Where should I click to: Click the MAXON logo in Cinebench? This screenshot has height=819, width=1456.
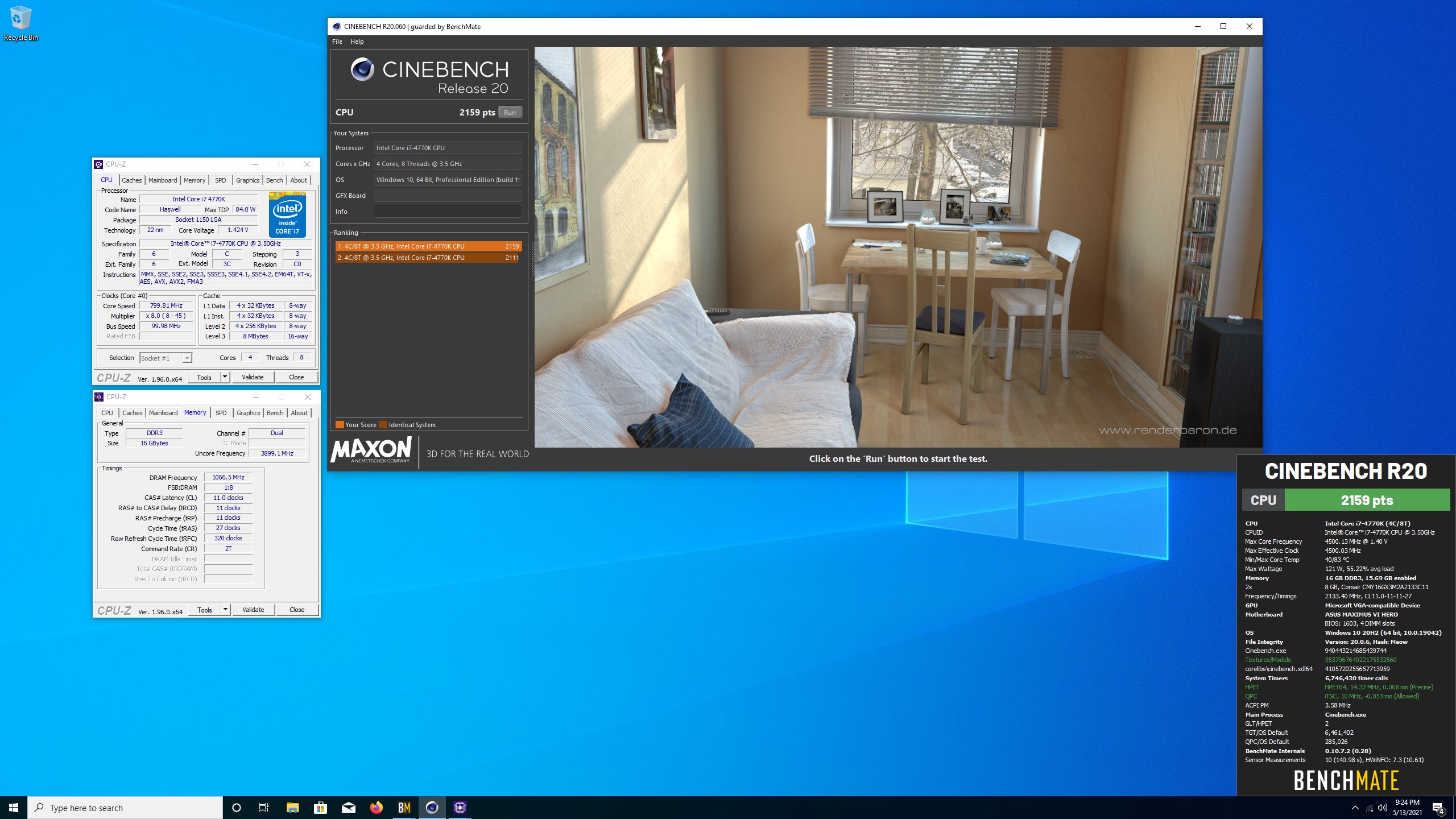click(x=371, y=450)
